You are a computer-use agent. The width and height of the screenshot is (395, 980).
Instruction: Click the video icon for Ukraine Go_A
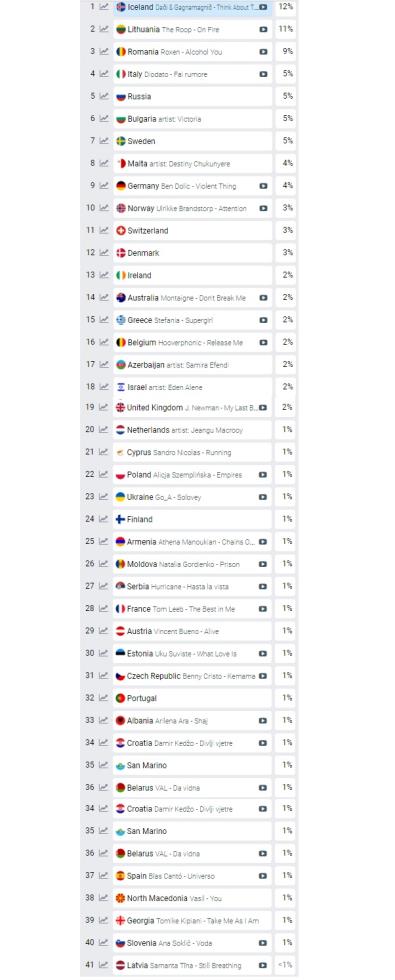[x=263, y=498]
